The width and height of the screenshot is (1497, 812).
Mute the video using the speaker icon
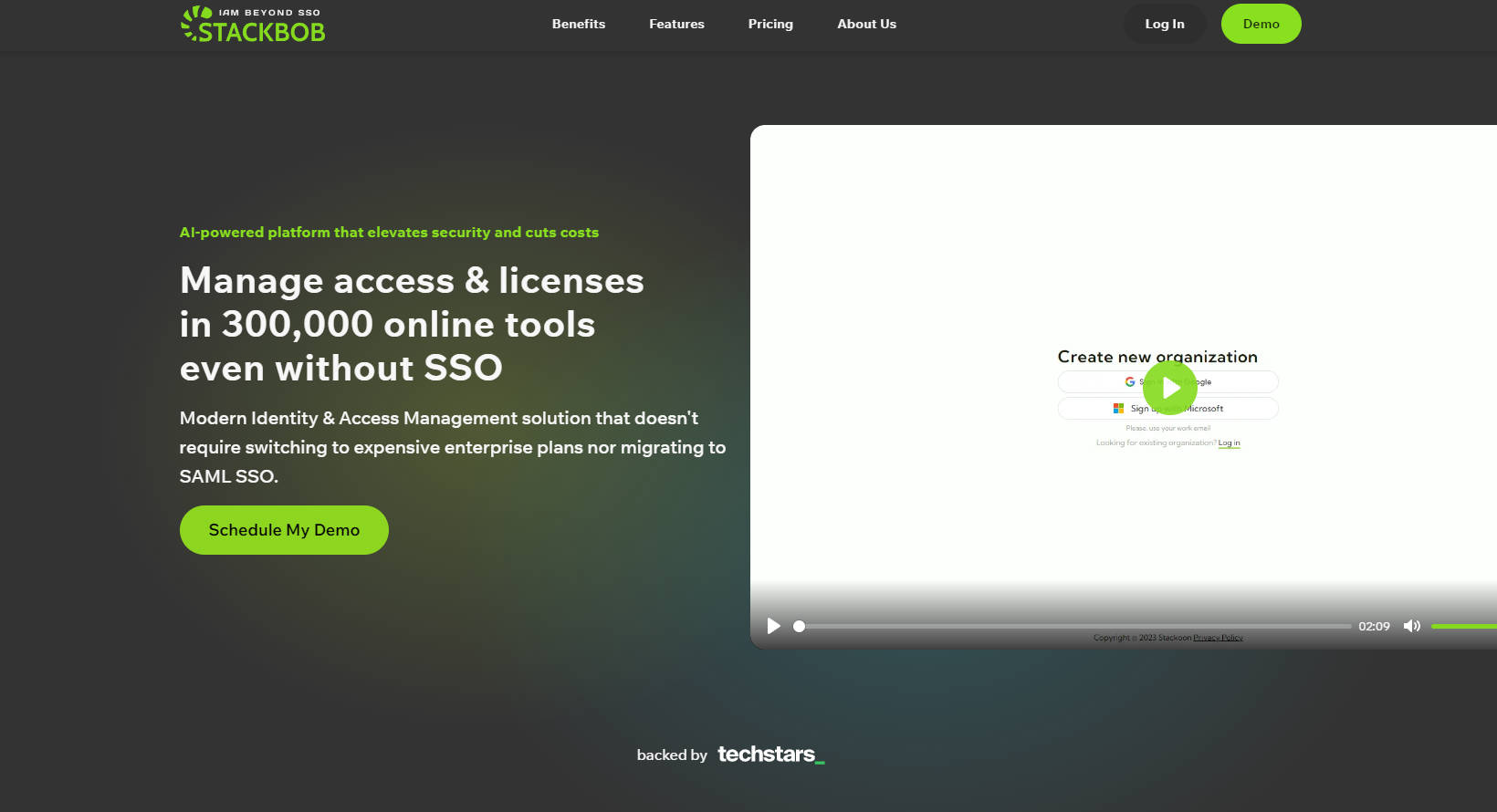point(1411,626)
